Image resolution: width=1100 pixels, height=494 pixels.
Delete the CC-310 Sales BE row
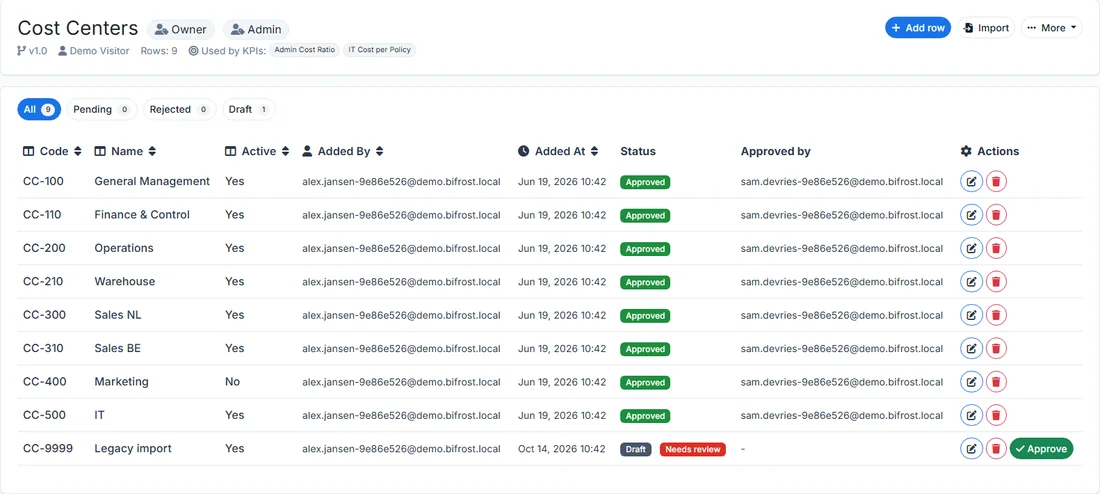coord(996,348)
